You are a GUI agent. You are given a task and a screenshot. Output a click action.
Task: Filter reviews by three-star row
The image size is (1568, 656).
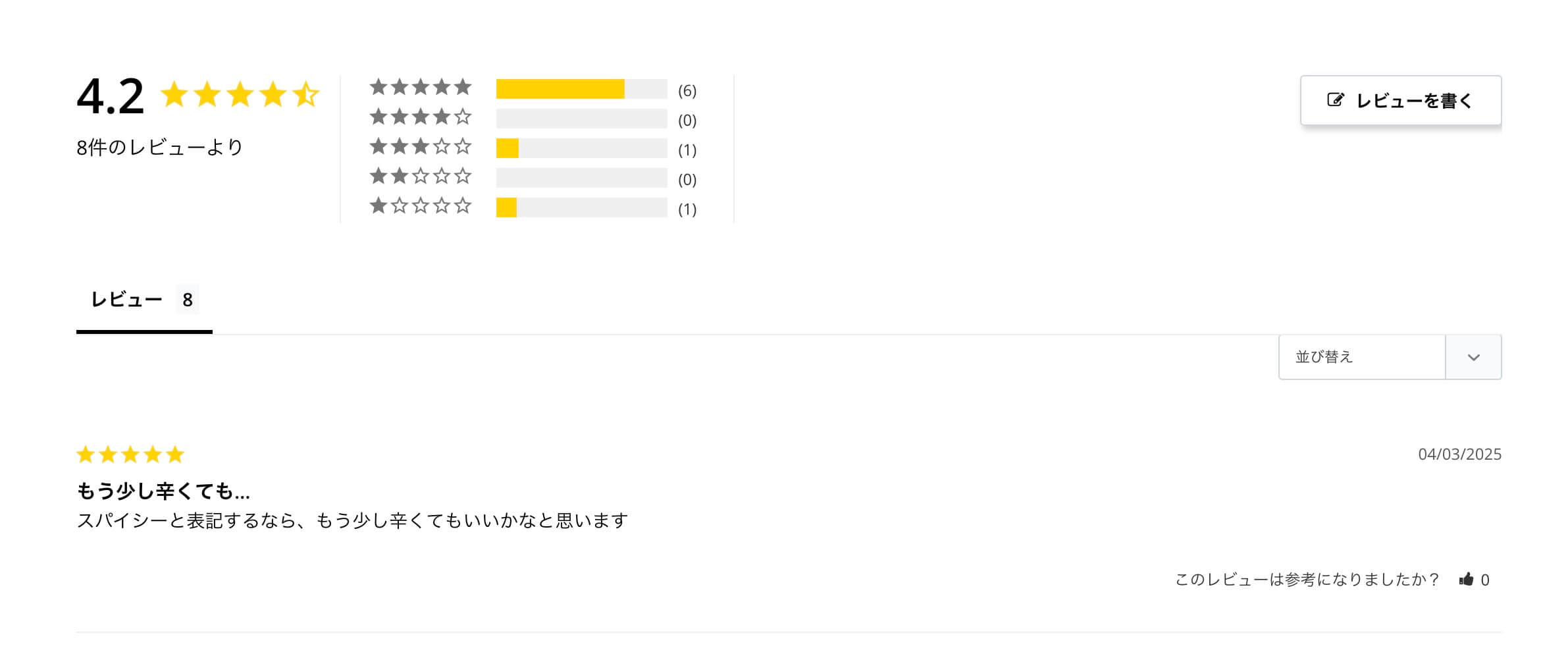[533, 148]
